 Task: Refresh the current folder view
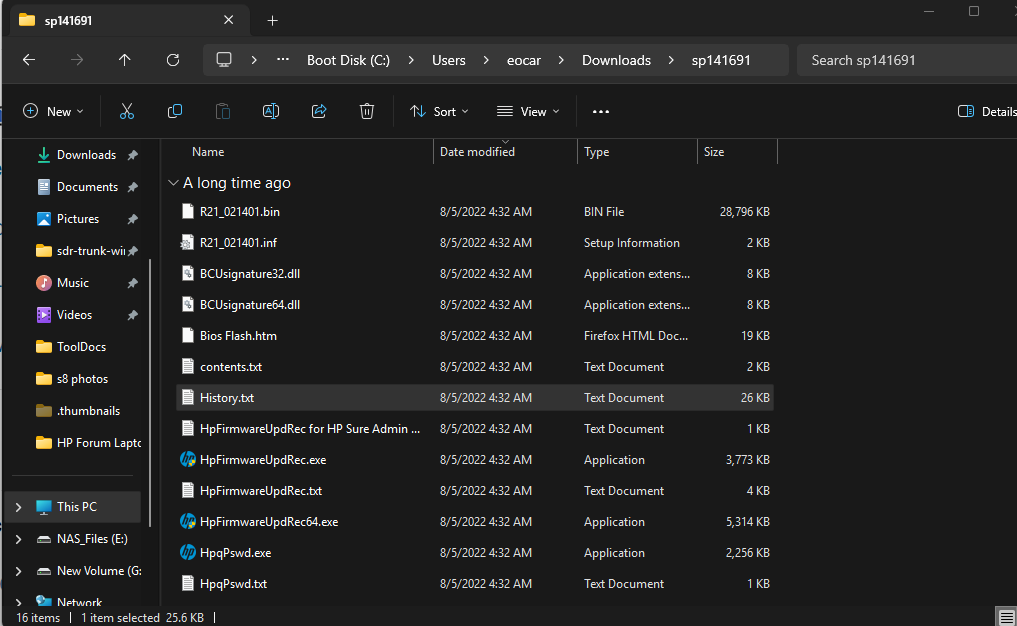point(173,60)
